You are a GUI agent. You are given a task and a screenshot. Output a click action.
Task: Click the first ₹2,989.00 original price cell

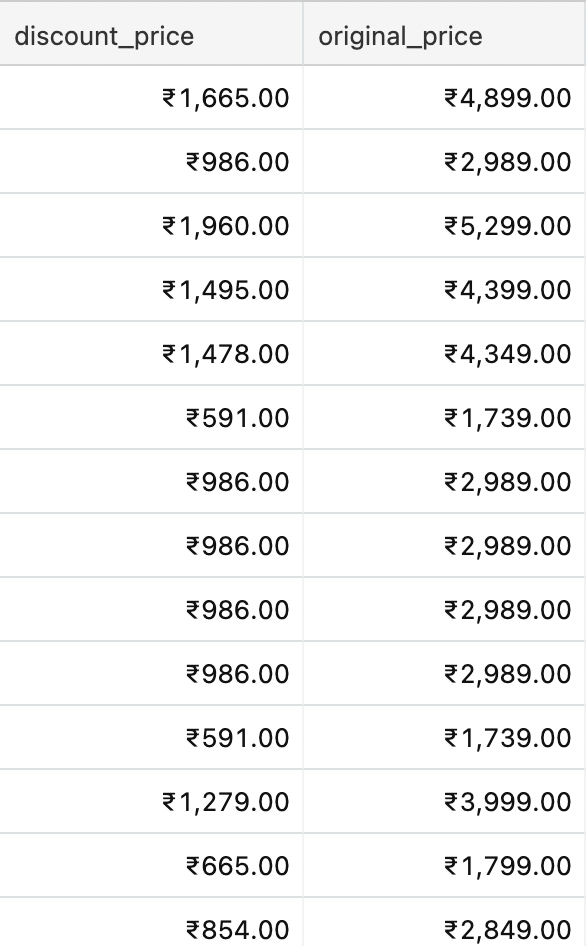(444, 162)
